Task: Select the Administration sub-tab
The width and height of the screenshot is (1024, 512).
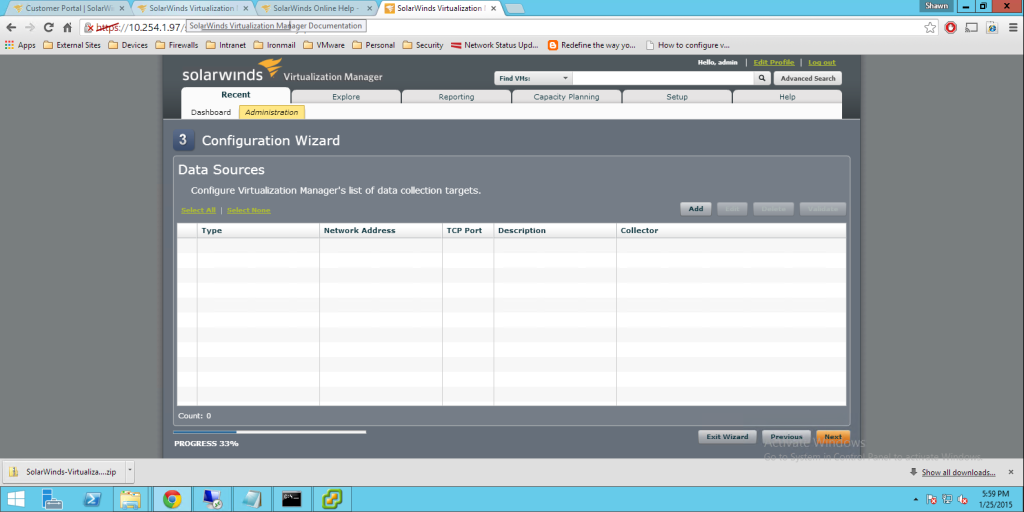Action: [x=272, y=112]
